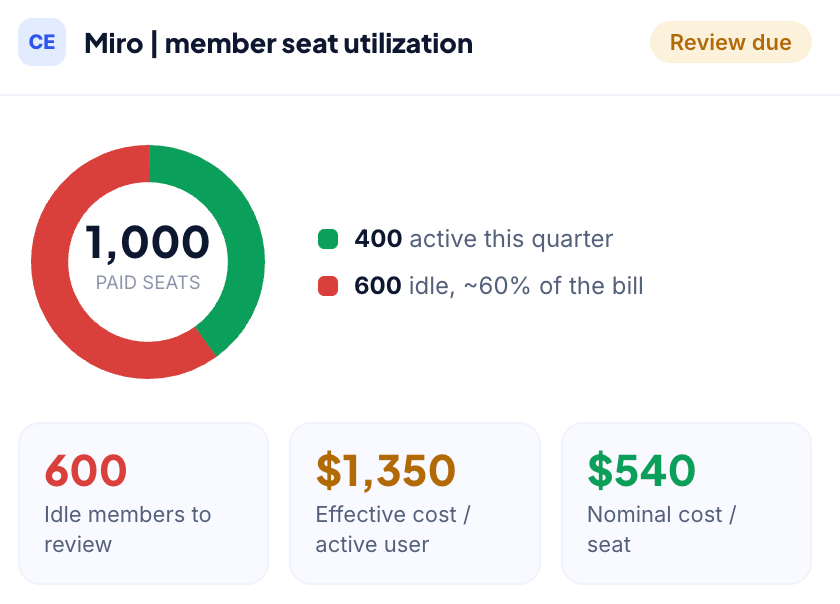Open the Effective cost per active user card
Viewport: 840px width, 604px height.
tap(415, 503)
